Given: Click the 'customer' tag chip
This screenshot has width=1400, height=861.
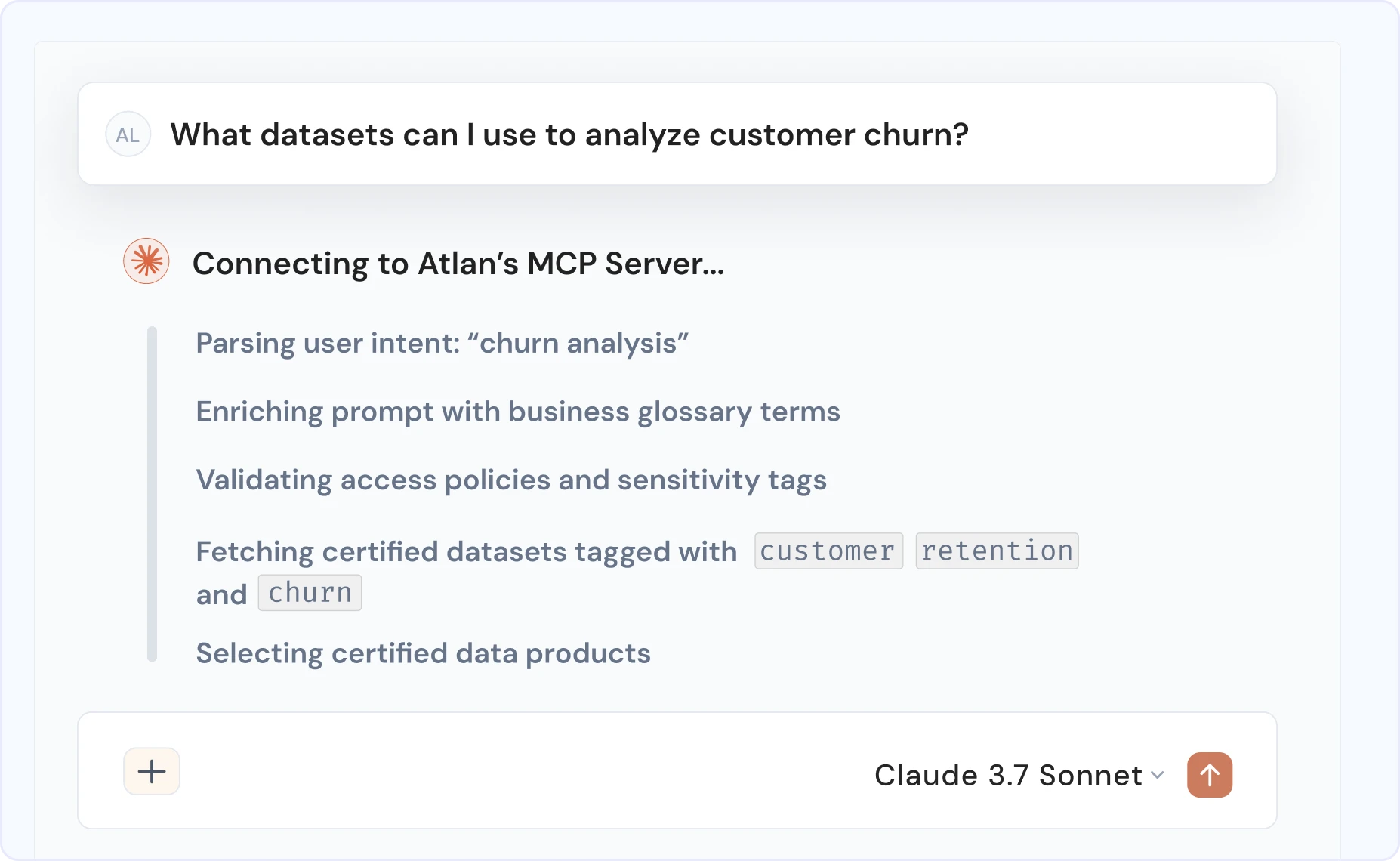Looking at the screenshot, I should (x=828, y=551).
